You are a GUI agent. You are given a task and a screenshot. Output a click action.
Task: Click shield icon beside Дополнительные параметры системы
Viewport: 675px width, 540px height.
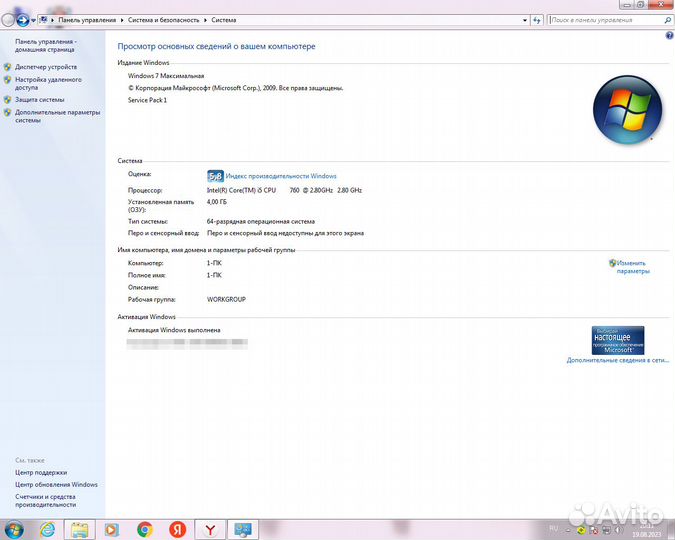point(7,113)
